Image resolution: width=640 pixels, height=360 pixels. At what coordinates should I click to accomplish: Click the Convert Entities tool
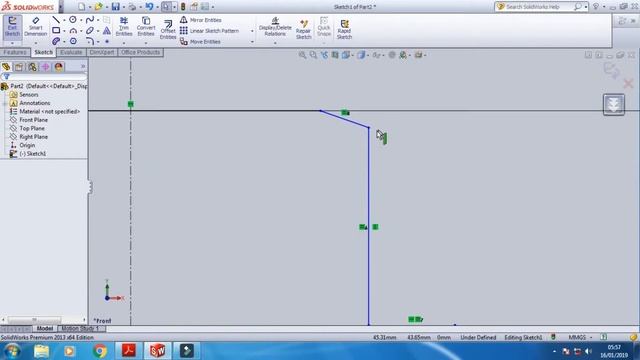(x=146, y=26)
